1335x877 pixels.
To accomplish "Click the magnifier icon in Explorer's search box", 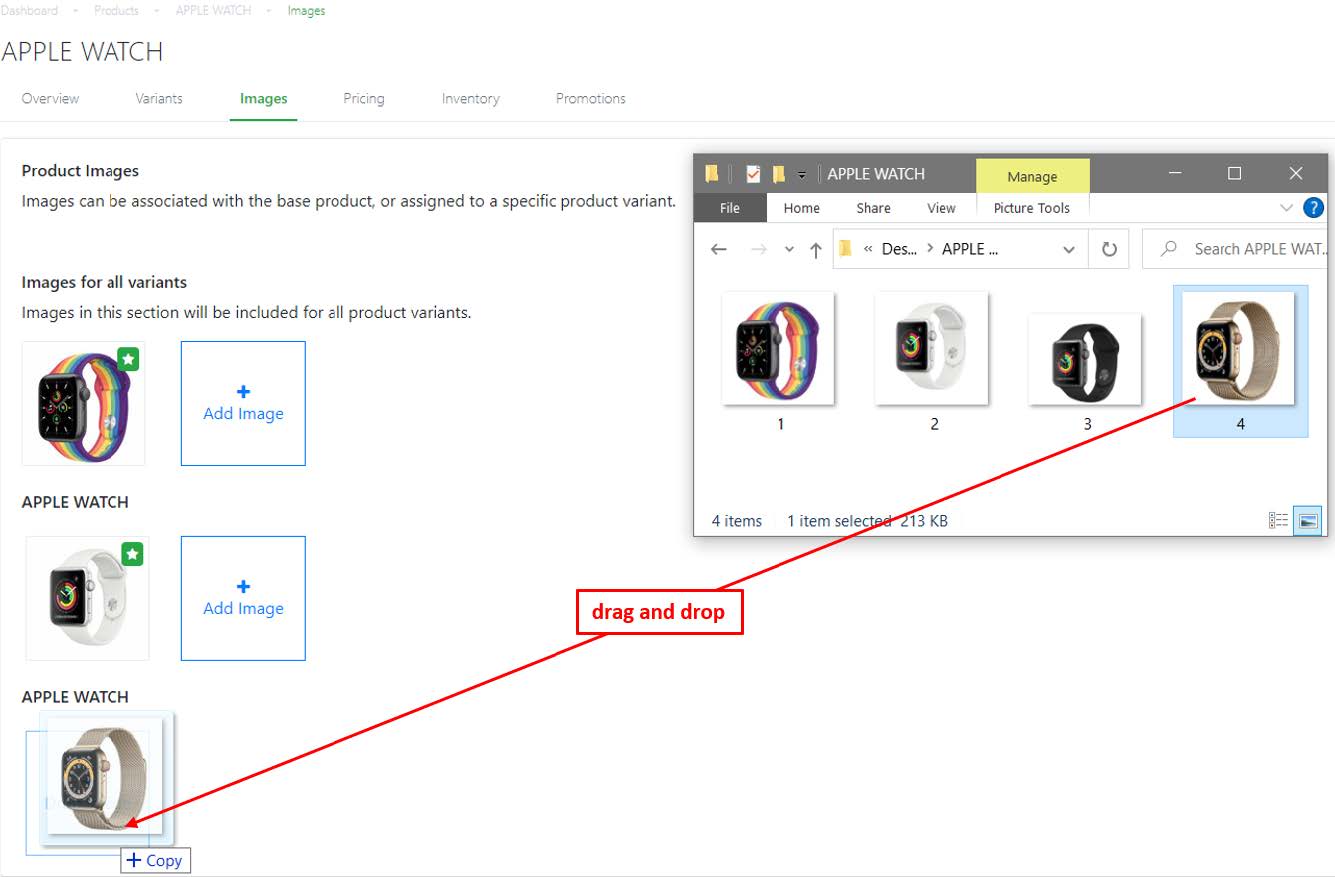I will click(x=1168, y=249).
